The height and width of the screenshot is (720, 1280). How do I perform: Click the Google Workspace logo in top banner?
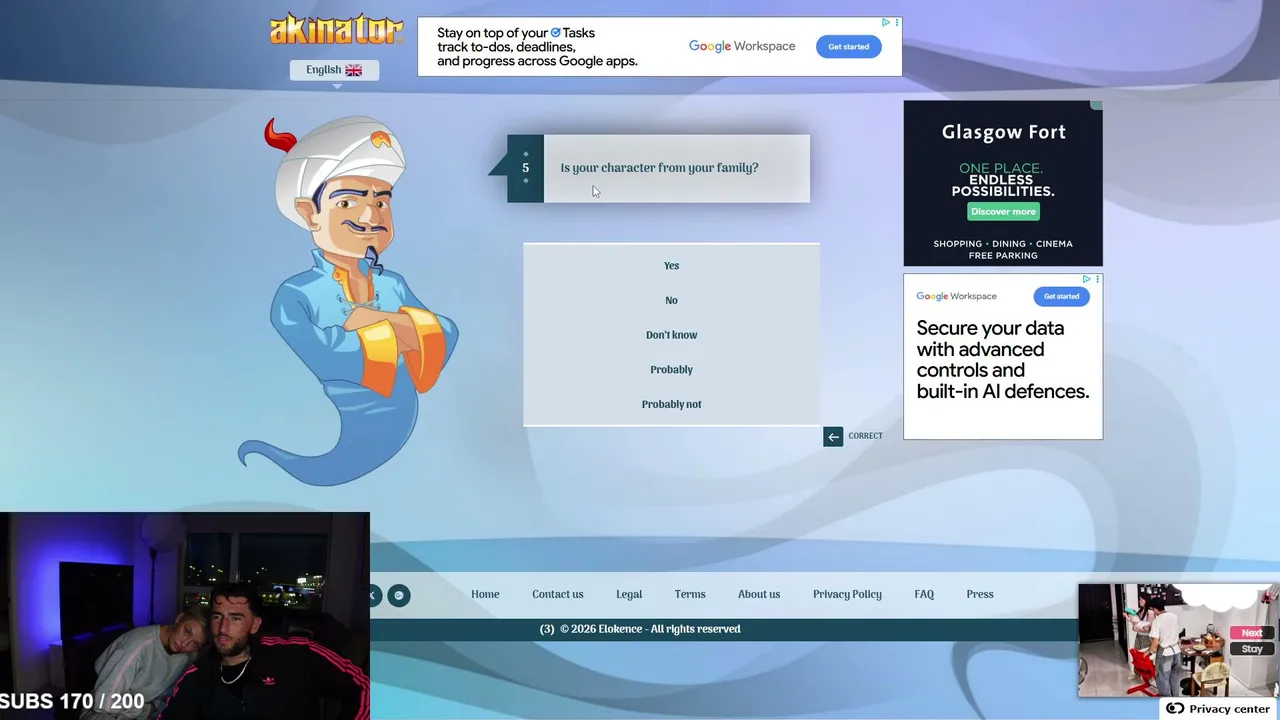pos(742,47)
